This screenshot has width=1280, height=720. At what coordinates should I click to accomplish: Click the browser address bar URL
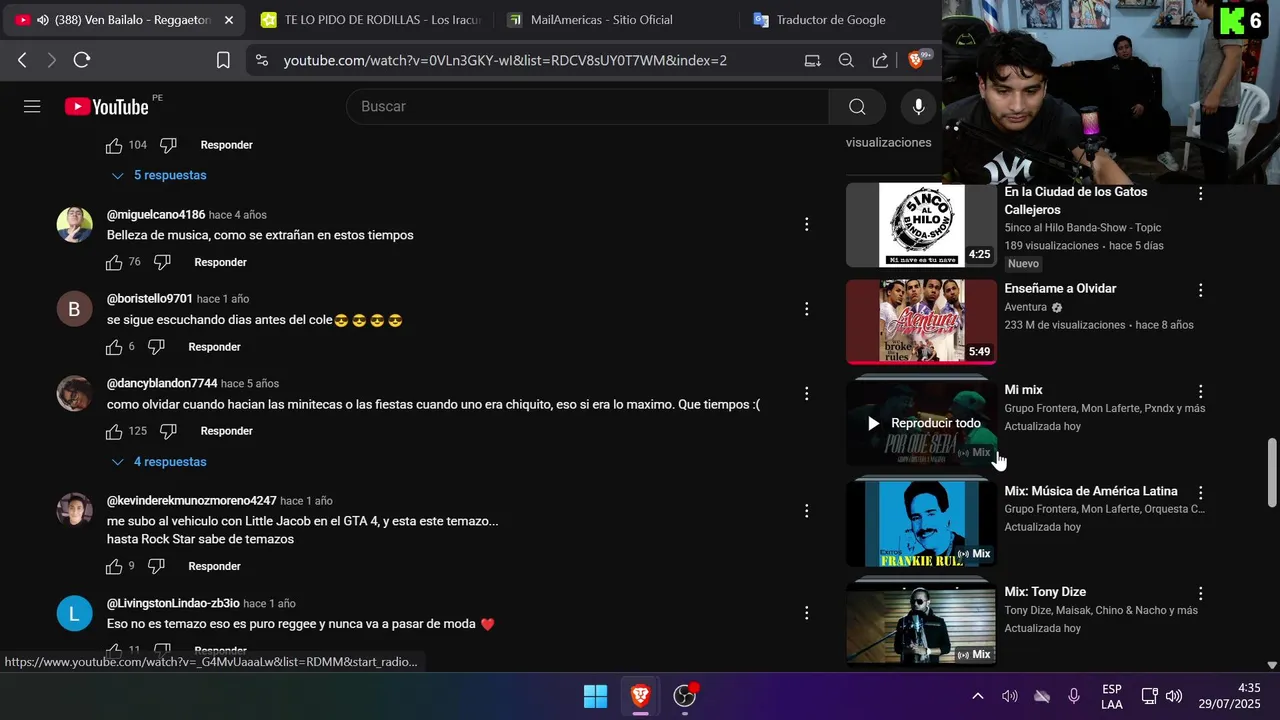tap(505, 60)
